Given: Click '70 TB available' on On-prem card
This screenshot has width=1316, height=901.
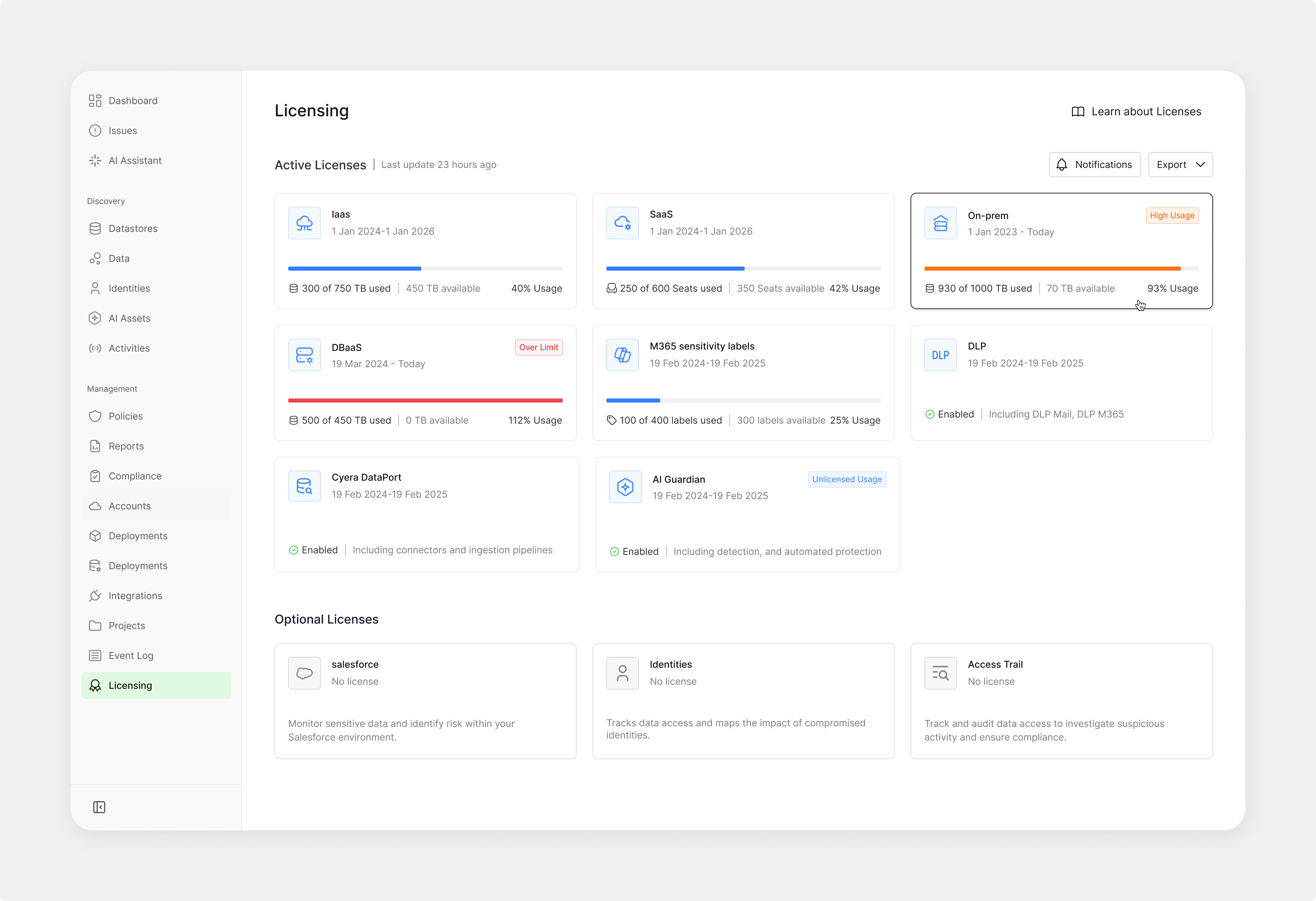Looking at the screenshot, I should (x=1080, y=289).
